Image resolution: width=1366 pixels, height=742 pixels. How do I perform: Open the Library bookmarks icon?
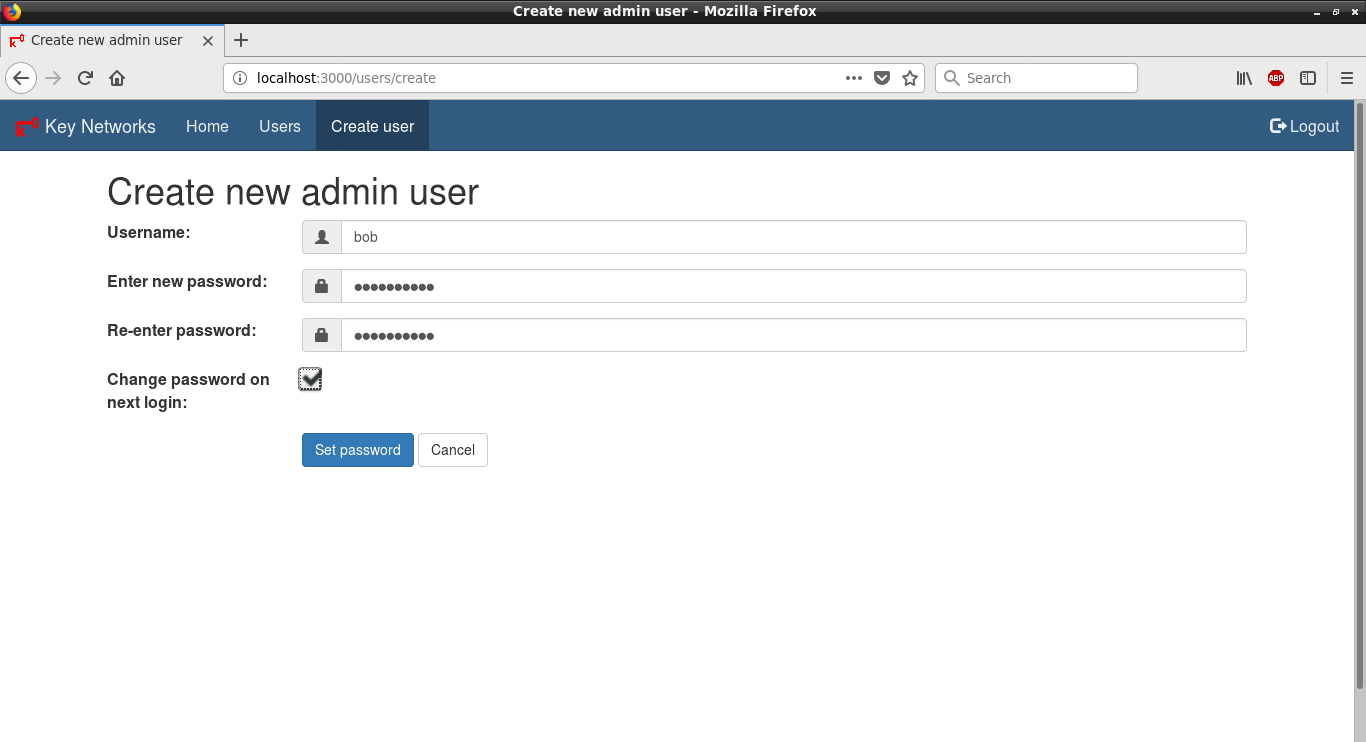pos(1244,78)
